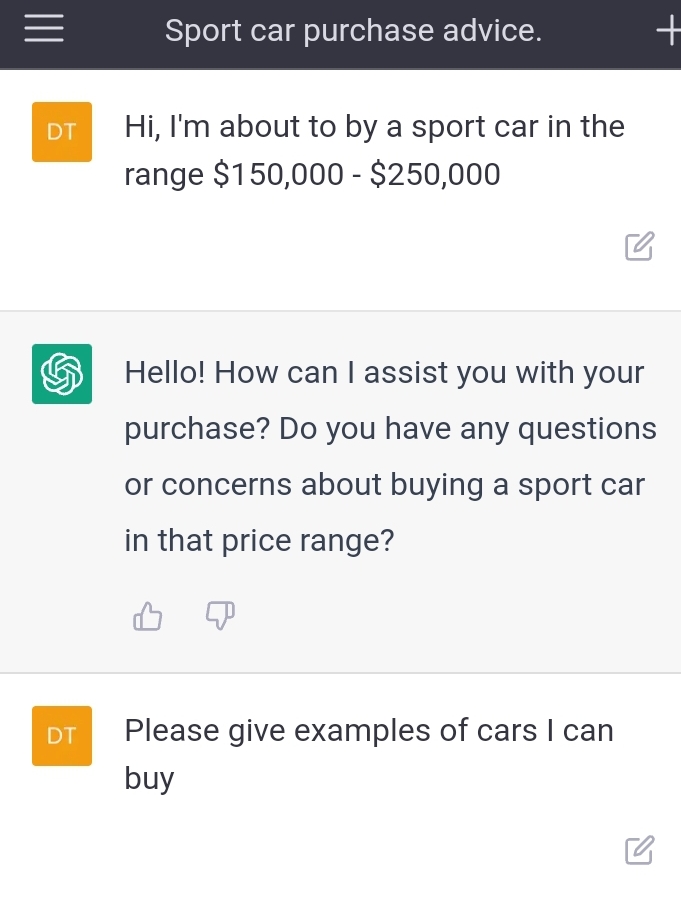
Task: Click the "in that price range?" line
Action: tap(259, 541)
